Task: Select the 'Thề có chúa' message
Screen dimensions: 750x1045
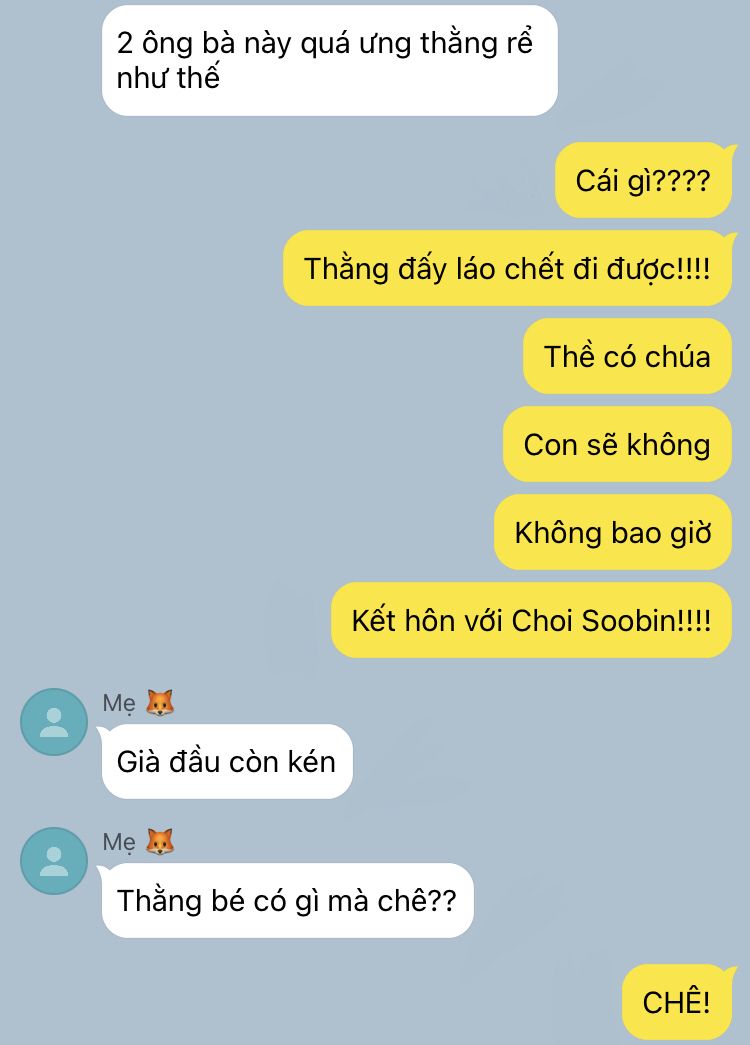Action: tap(627, 357)
